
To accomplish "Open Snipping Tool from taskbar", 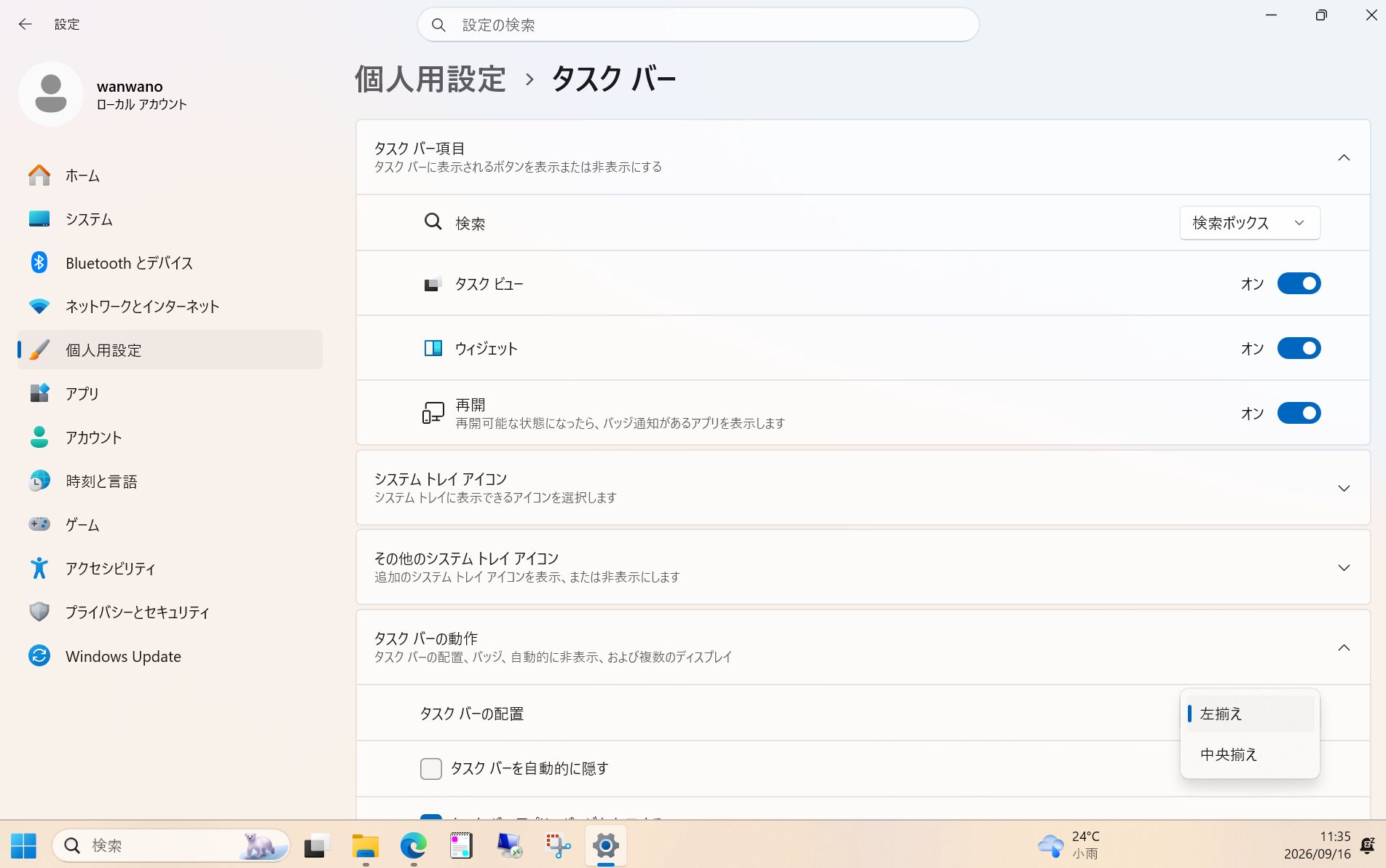I will tap(558, 845).
